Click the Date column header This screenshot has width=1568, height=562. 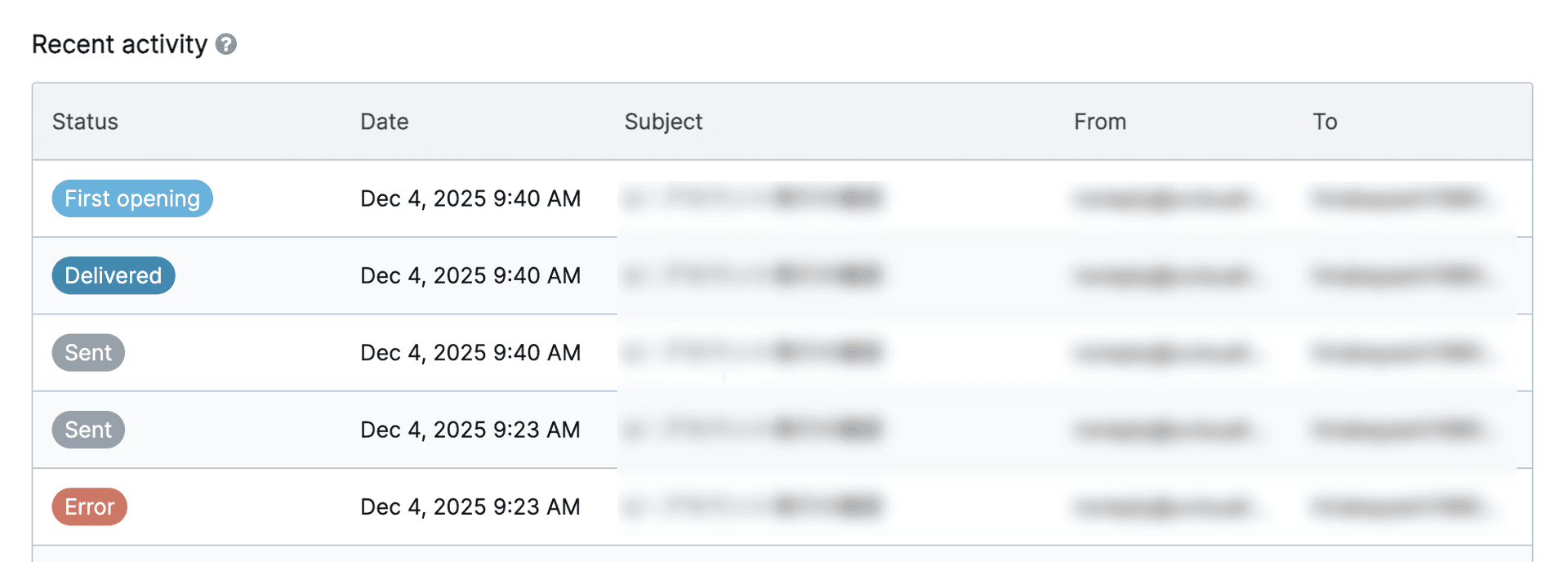click(384, 122)
